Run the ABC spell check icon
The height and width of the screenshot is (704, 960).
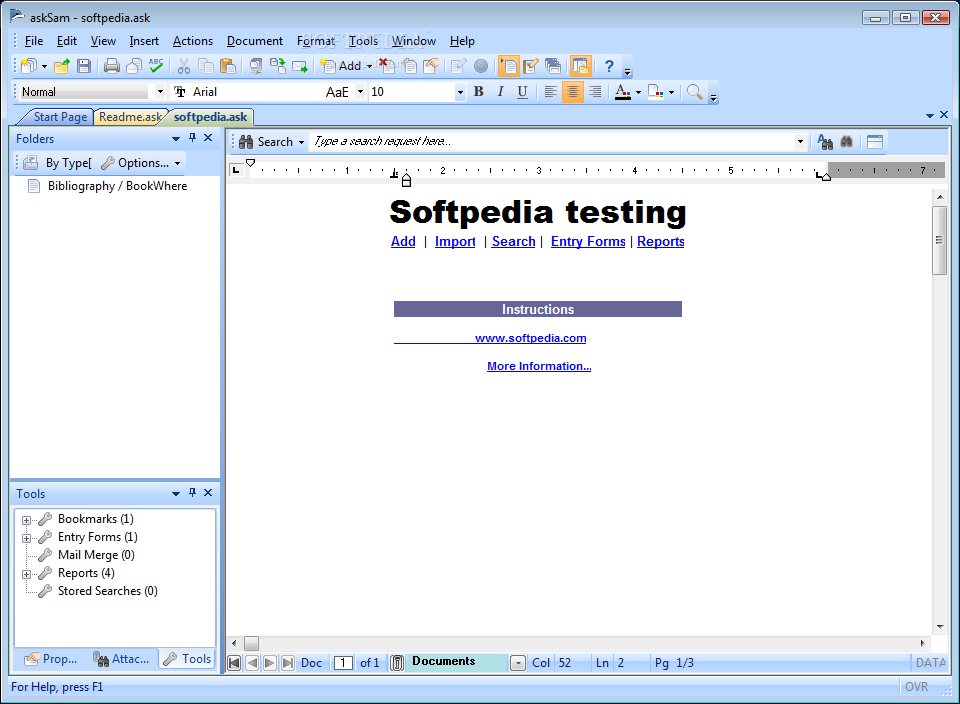(x=156, y=66)
